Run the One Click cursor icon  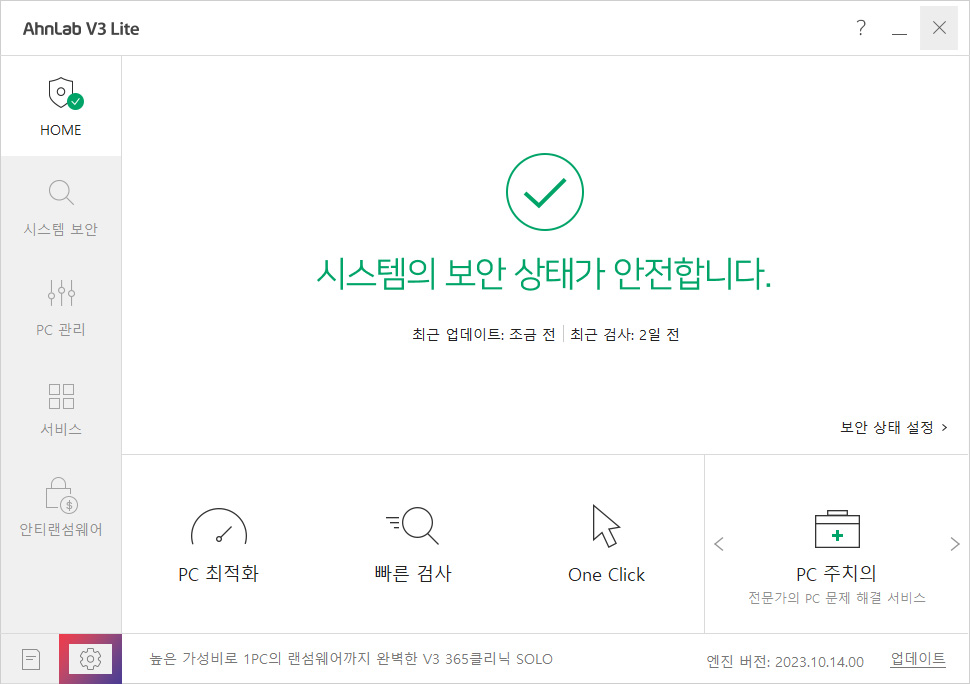coord(606,526)
